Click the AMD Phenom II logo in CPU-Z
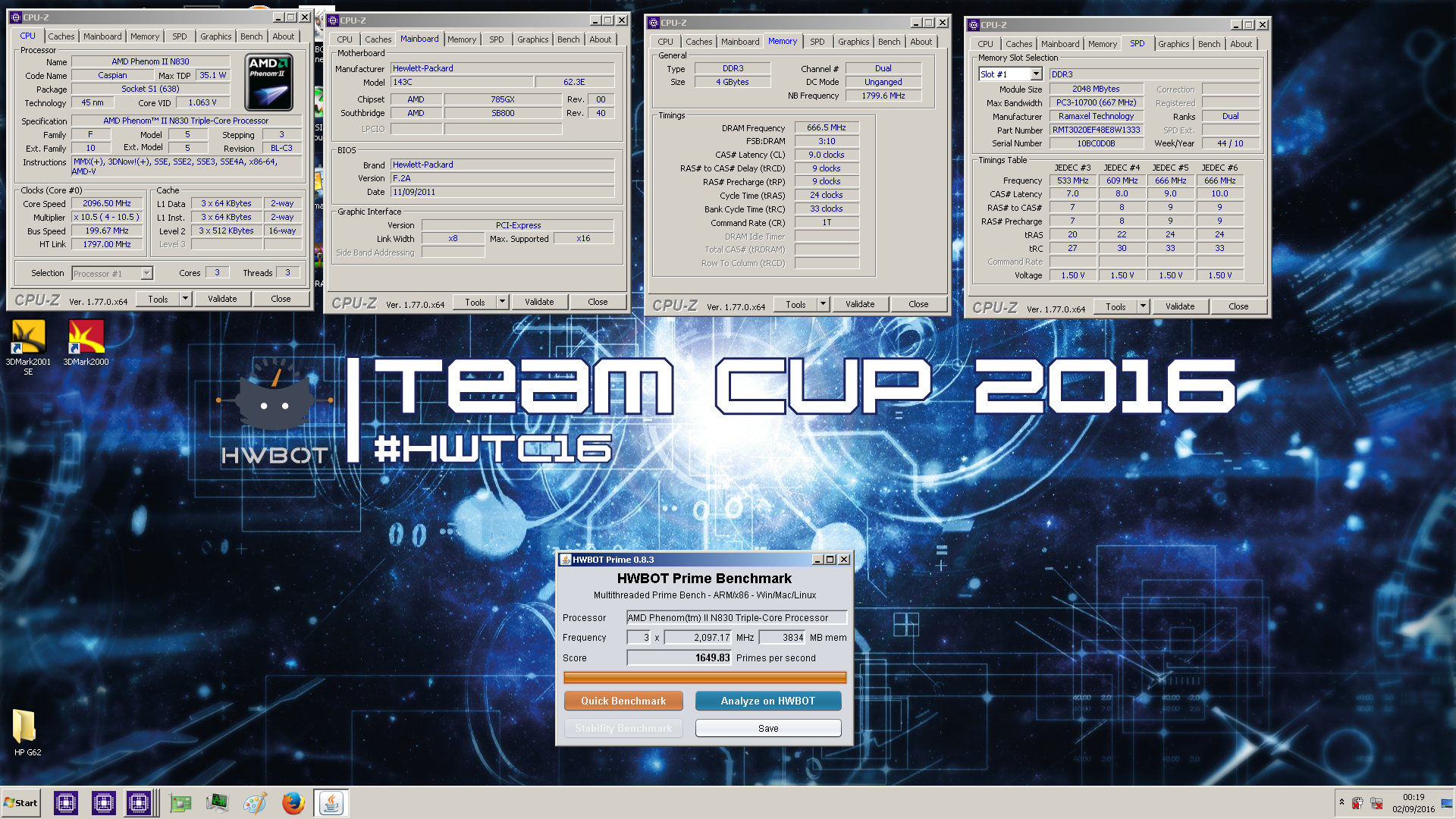 (269, 82)
